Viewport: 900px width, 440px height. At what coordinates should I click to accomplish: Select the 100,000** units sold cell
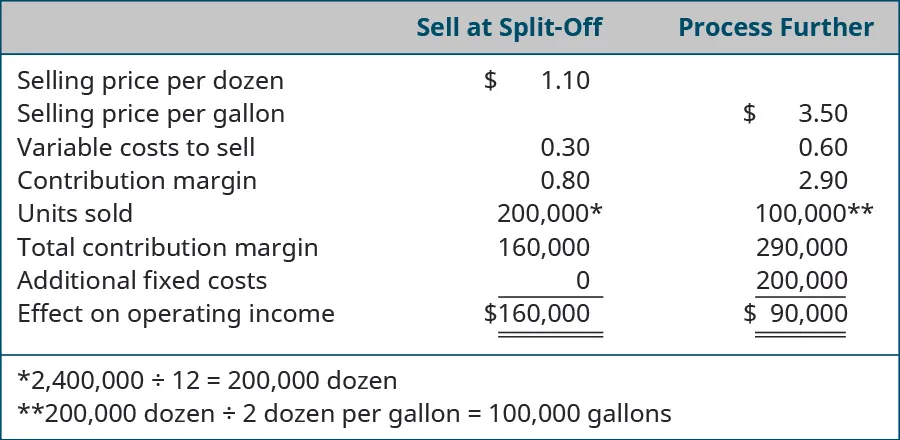[813, 214]
